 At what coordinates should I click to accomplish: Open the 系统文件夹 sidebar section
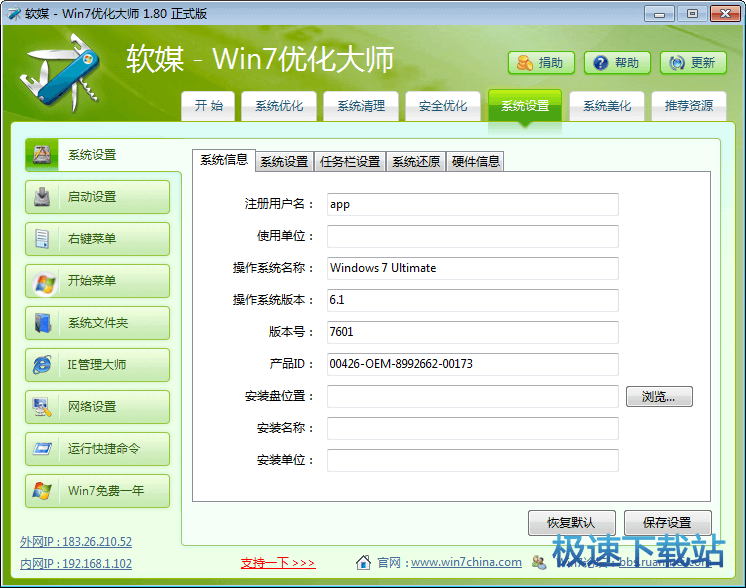tap(98, 323)
